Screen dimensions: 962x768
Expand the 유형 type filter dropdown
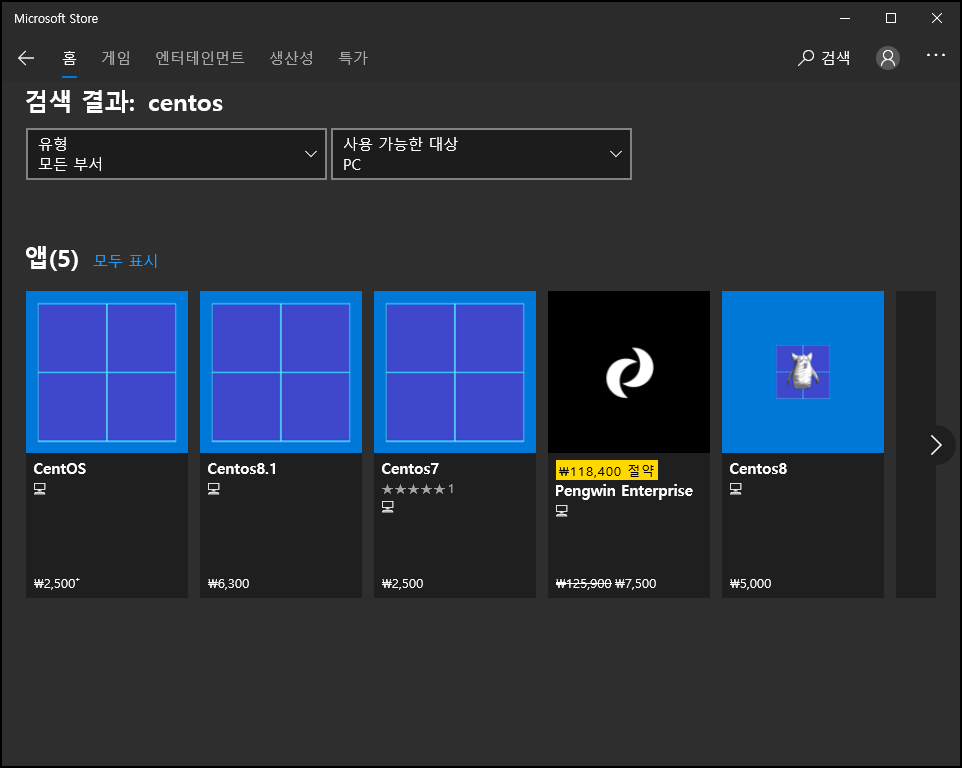pyautogui.click(x=176, y=154)
